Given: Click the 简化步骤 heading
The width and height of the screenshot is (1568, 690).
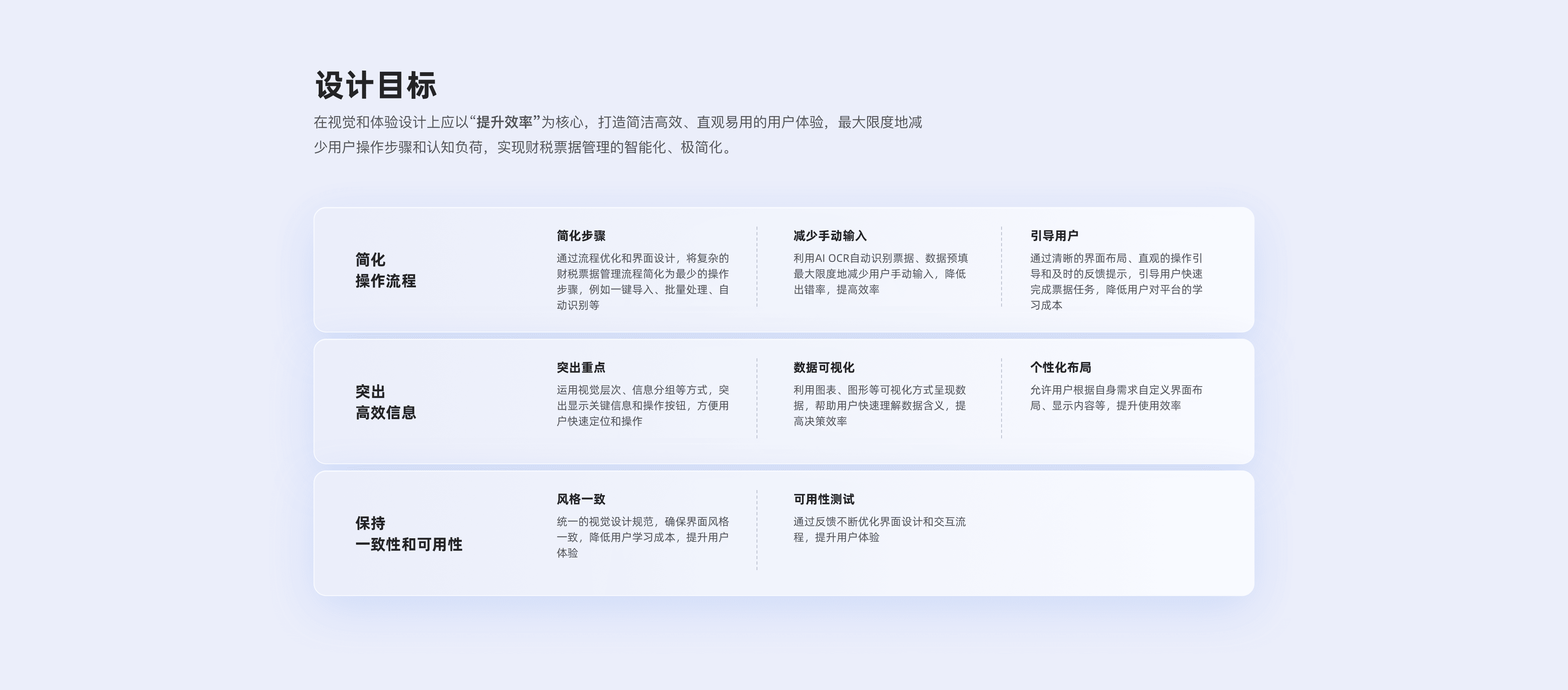Looking at the screenshot, I should click(x=581, y=236).
